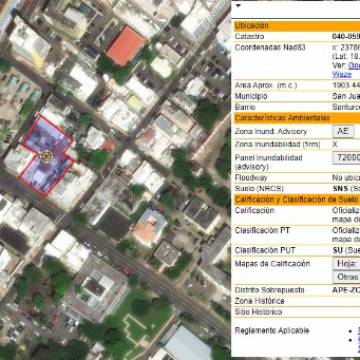Open the 72000 Panel Inundabilidad button
Image resolution: width=360 pixels, height=360 pixels.
pyautogui.click(x=346, y=157)
